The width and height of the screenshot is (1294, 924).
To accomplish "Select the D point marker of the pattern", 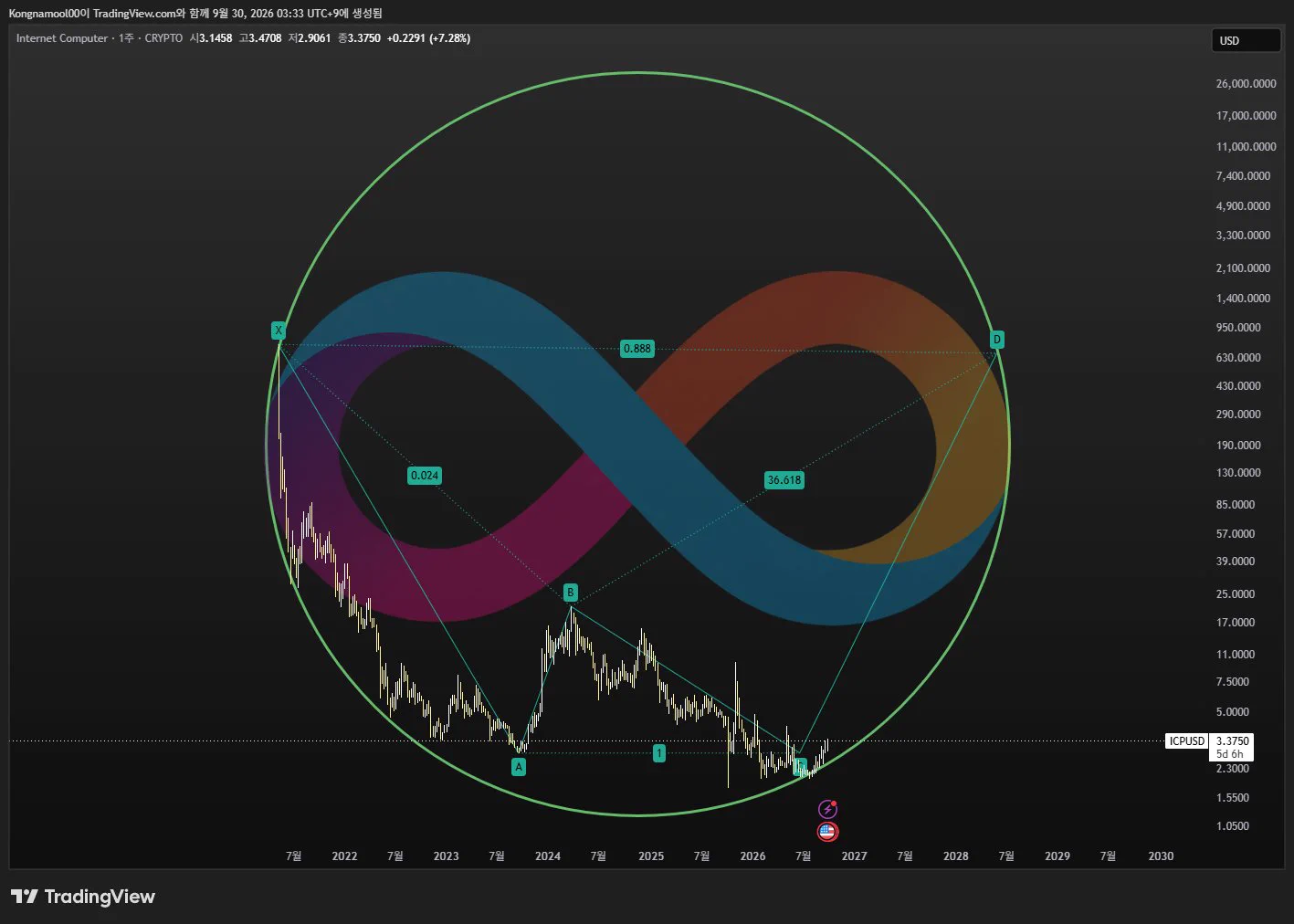I will coord(997,340).
